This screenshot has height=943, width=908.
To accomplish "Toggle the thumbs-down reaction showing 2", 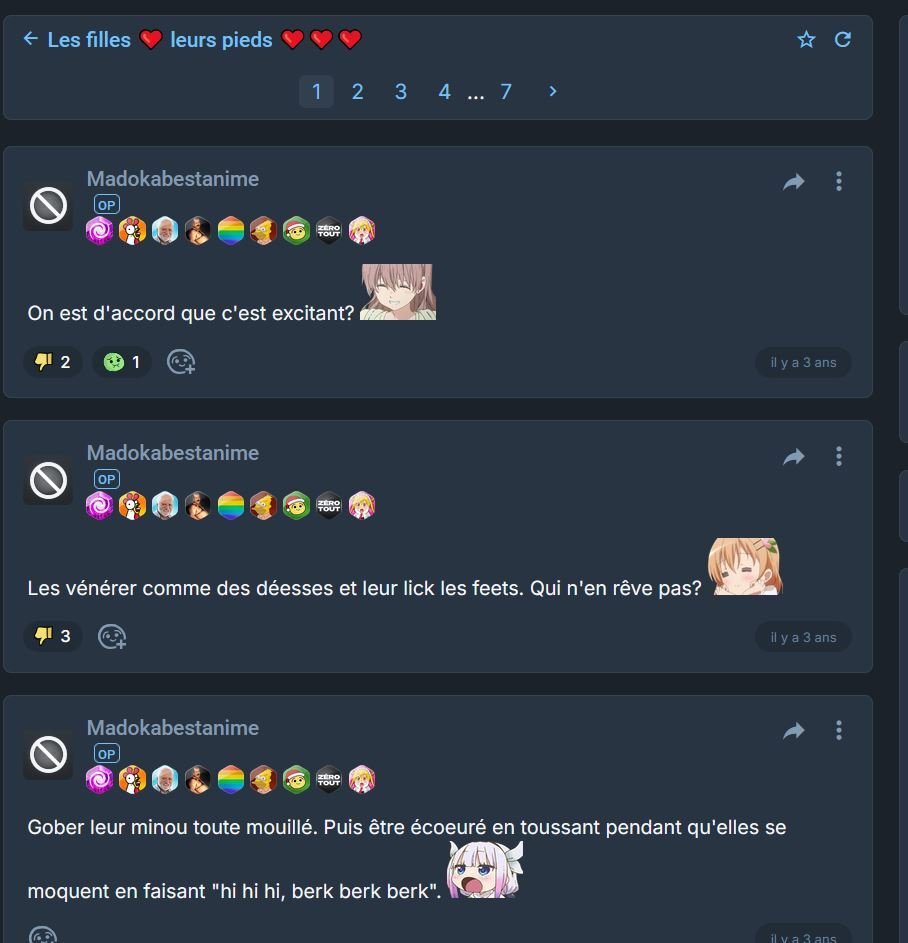I will tap(53, 362).
